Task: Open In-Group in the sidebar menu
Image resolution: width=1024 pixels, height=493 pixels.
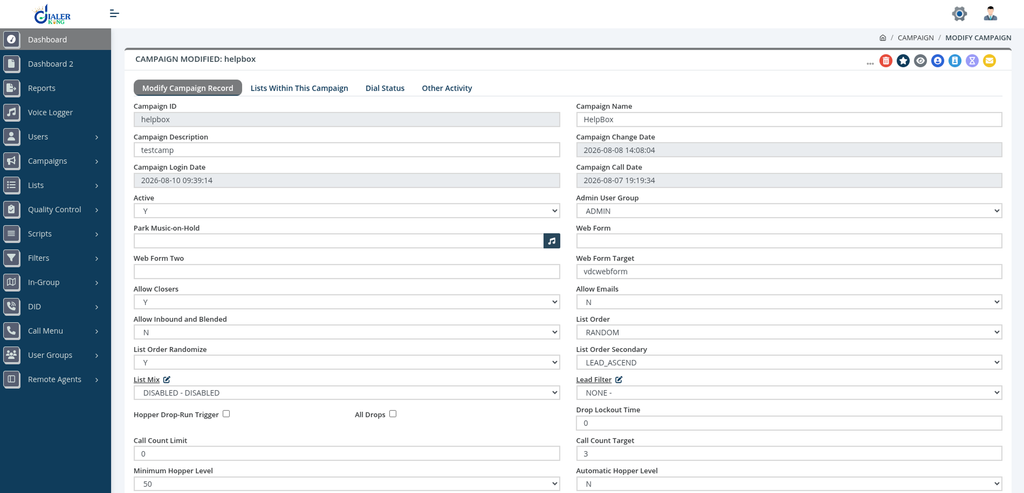Action: click(56, 282)
